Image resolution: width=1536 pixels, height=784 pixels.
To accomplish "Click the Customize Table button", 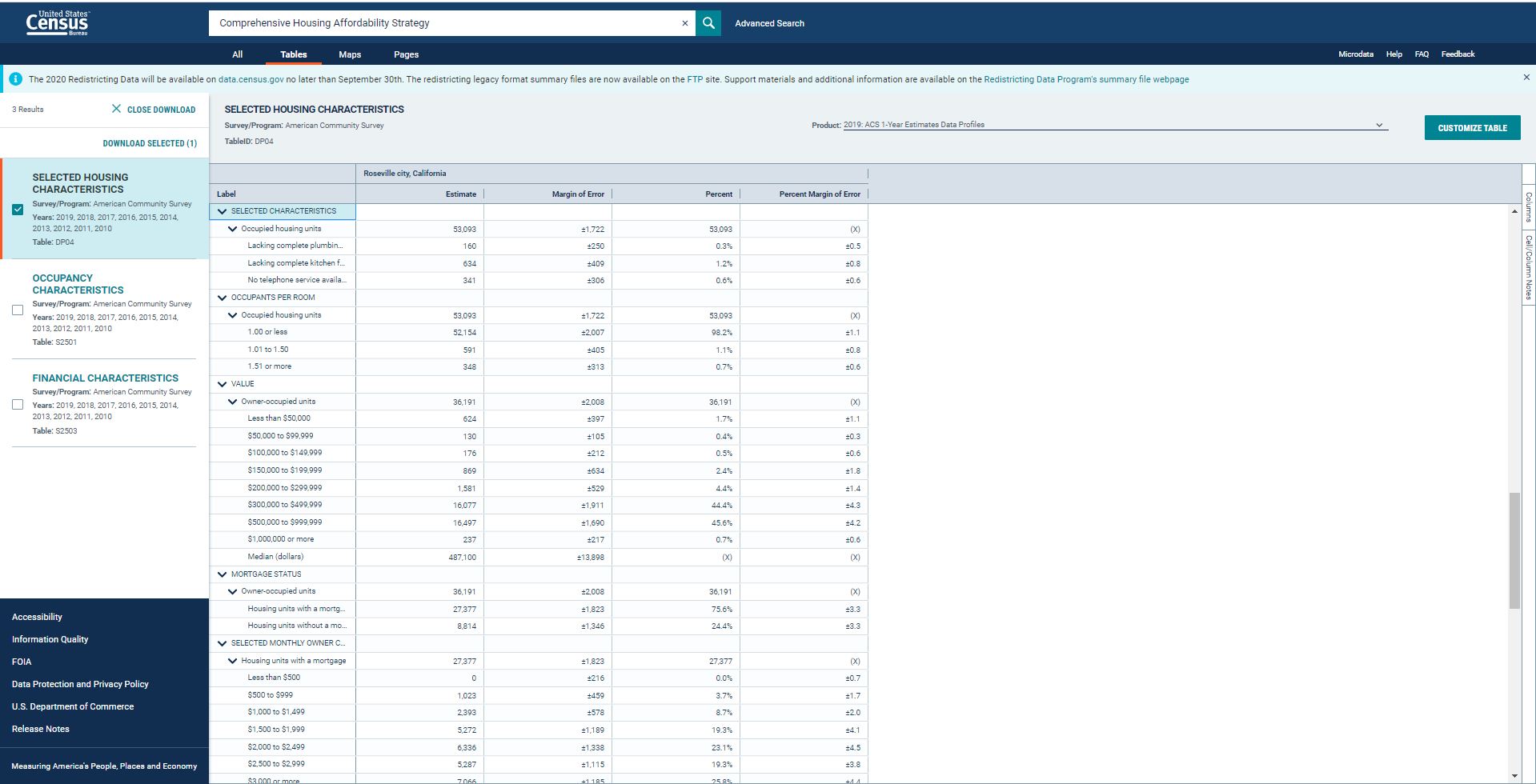I will click(1472, 128).
